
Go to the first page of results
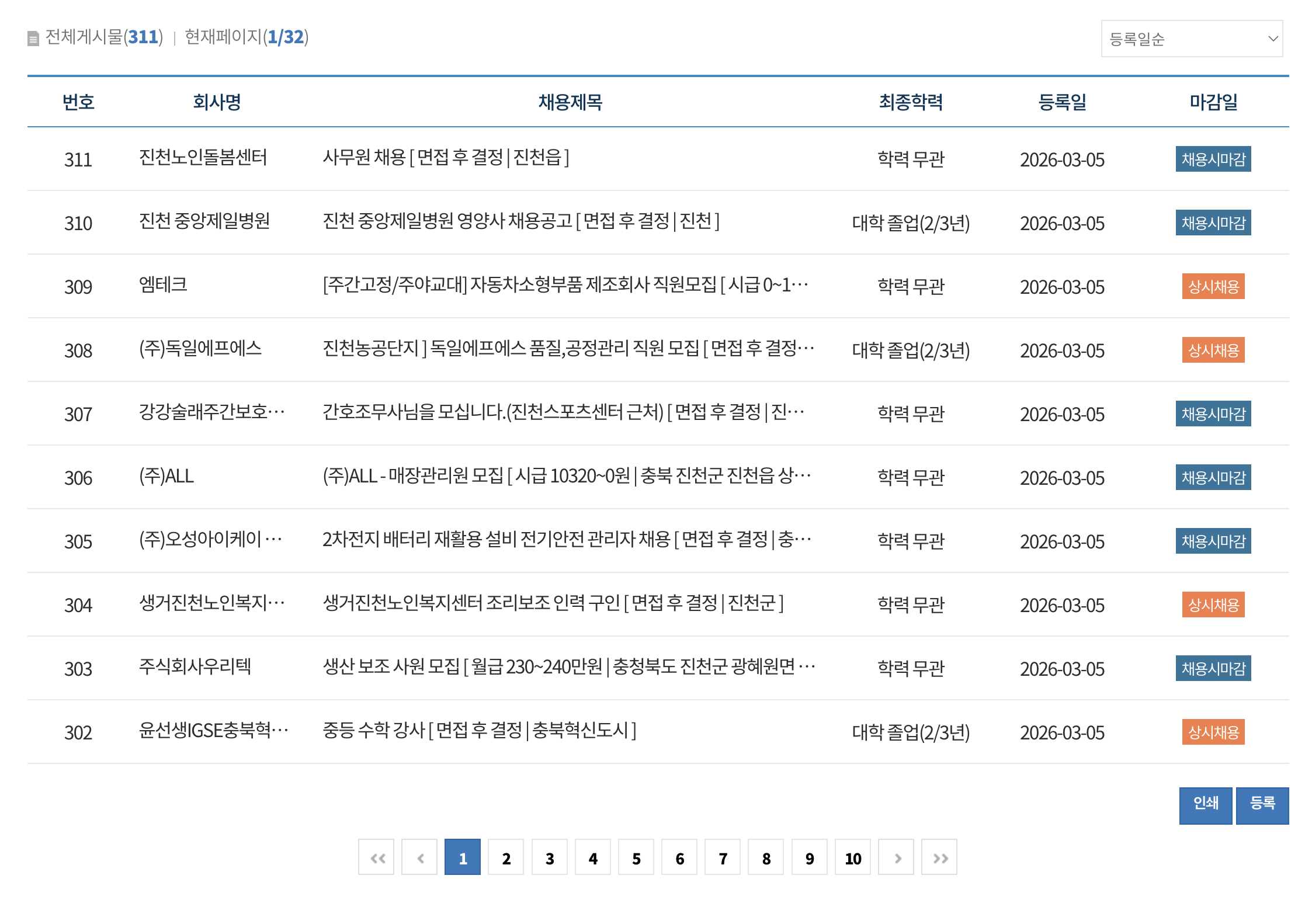click(376, 857)
